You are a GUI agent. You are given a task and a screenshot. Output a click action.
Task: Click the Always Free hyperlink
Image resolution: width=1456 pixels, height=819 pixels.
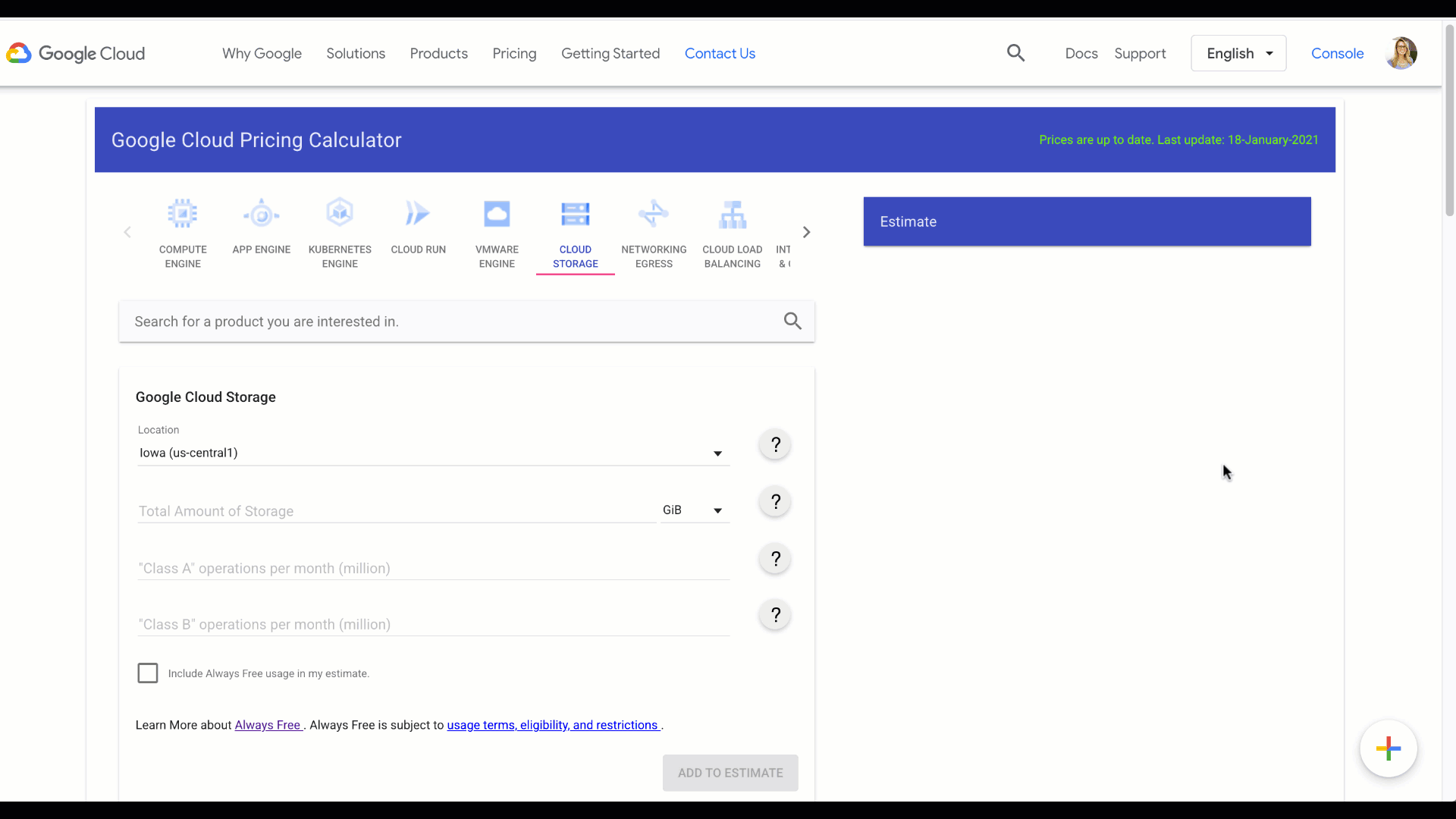268,725
